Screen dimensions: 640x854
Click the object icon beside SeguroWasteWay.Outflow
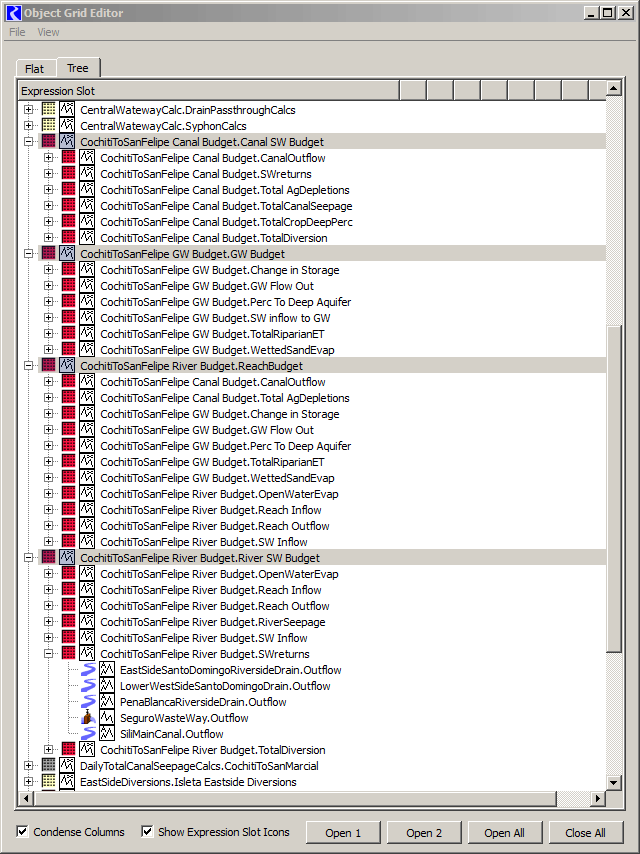pos(88,718)
